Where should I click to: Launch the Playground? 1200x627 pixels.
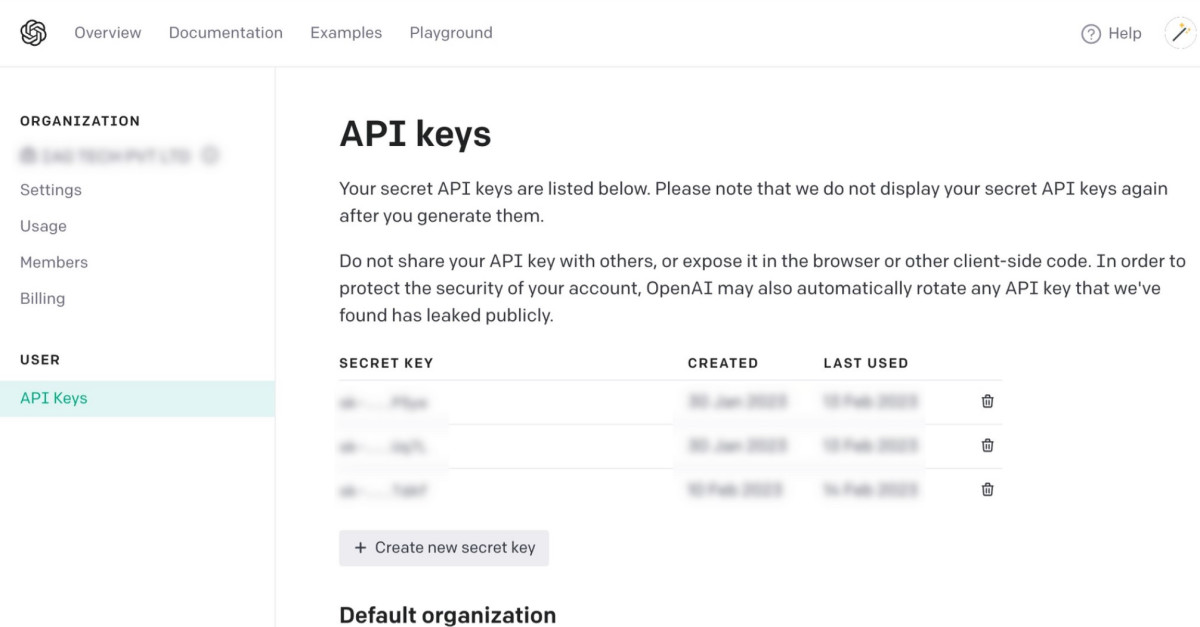(x=451, y=33)
